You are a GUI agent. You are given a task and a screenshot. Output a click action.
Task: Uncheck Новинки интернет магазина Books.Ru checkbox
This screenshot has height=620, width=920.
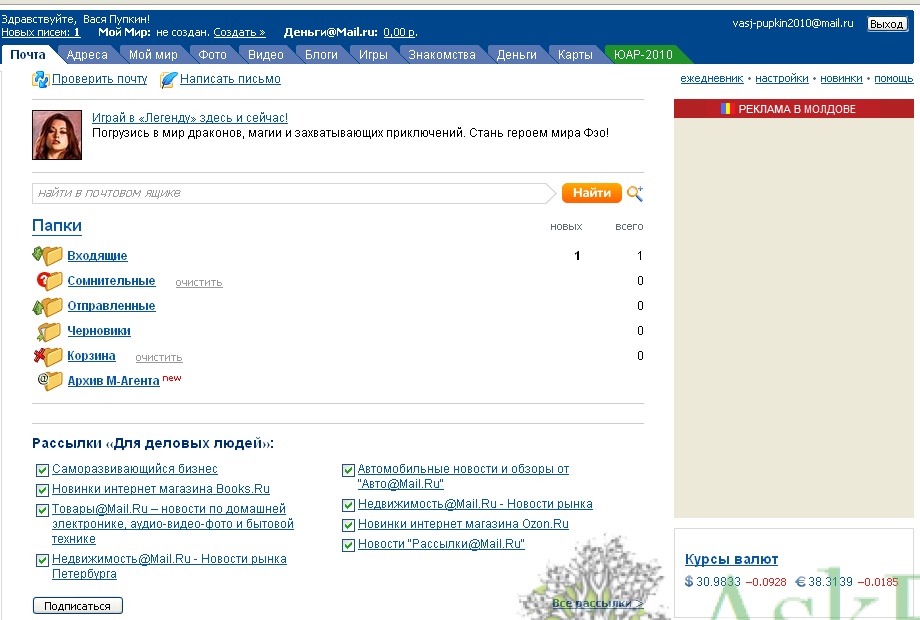tap(42, 490)
